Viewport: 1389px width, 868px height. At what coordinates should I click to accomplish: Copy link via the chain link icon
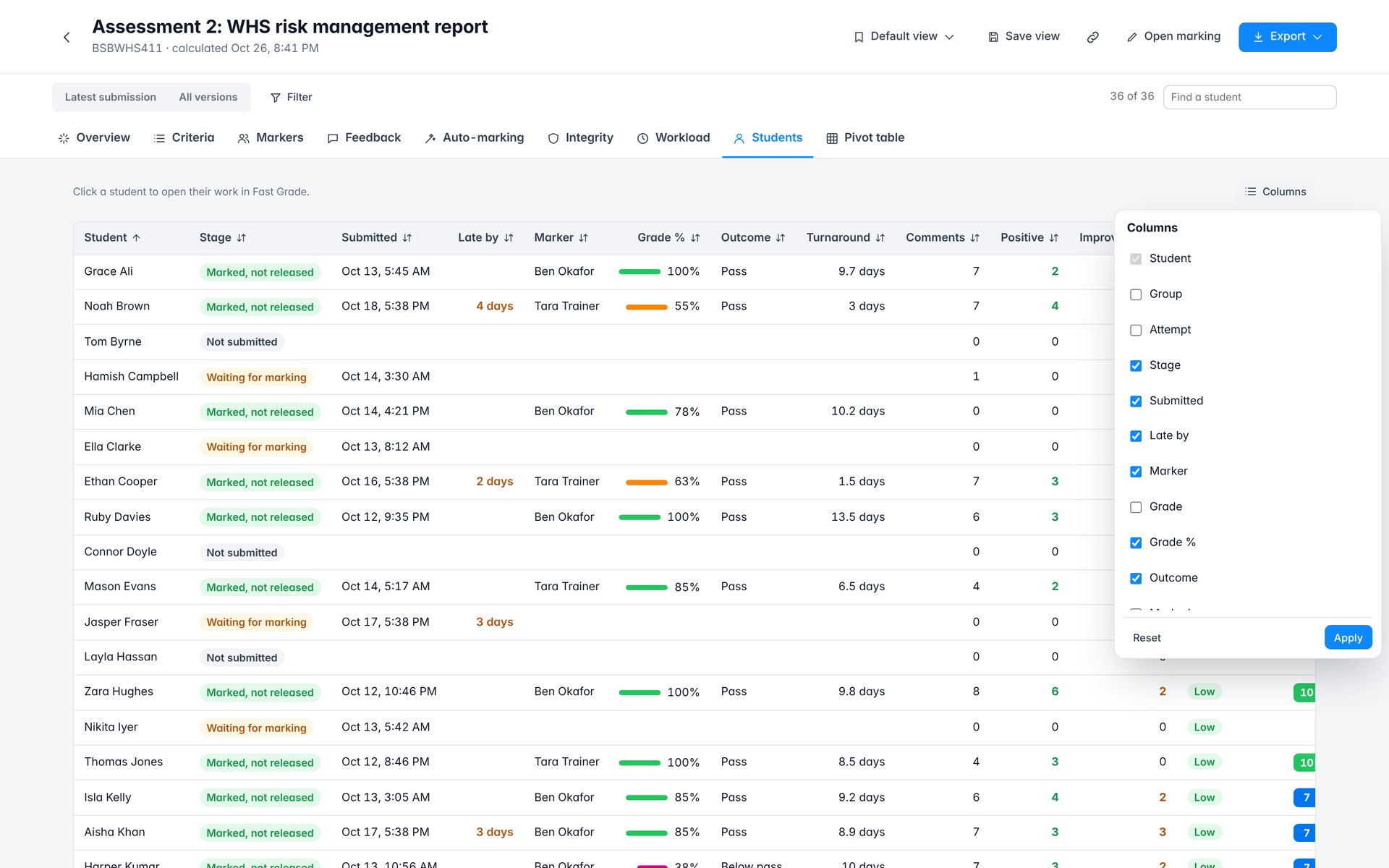(x=1092, y=37)
